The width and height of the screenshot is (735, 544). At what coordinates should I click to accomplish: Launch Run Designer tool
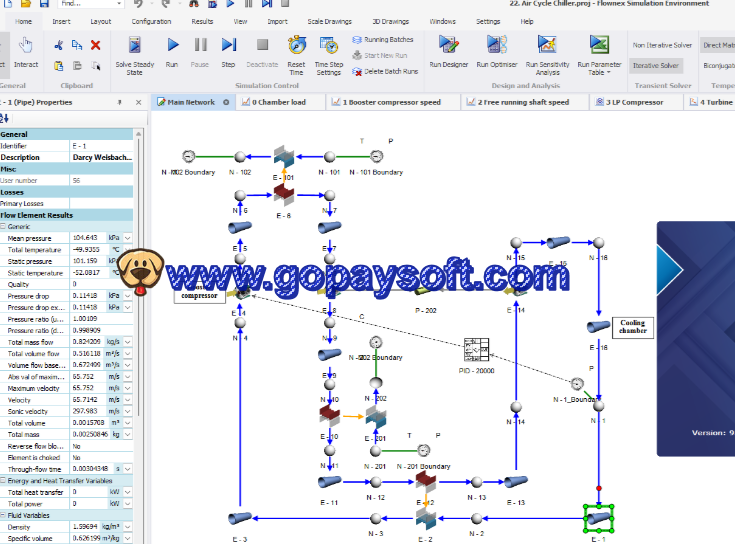(x=448, y=45)
